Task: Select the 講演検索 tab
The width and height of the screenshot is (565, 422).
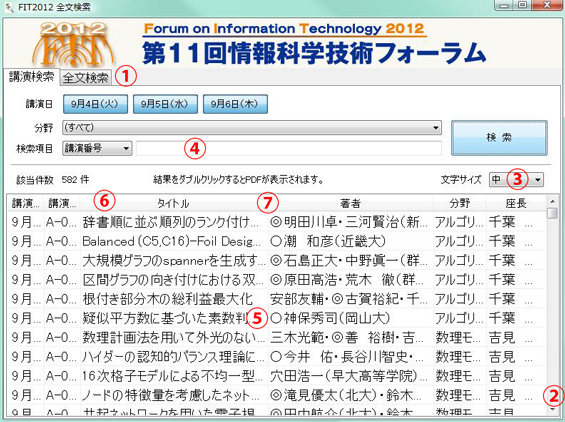Action: click(31, 76)
